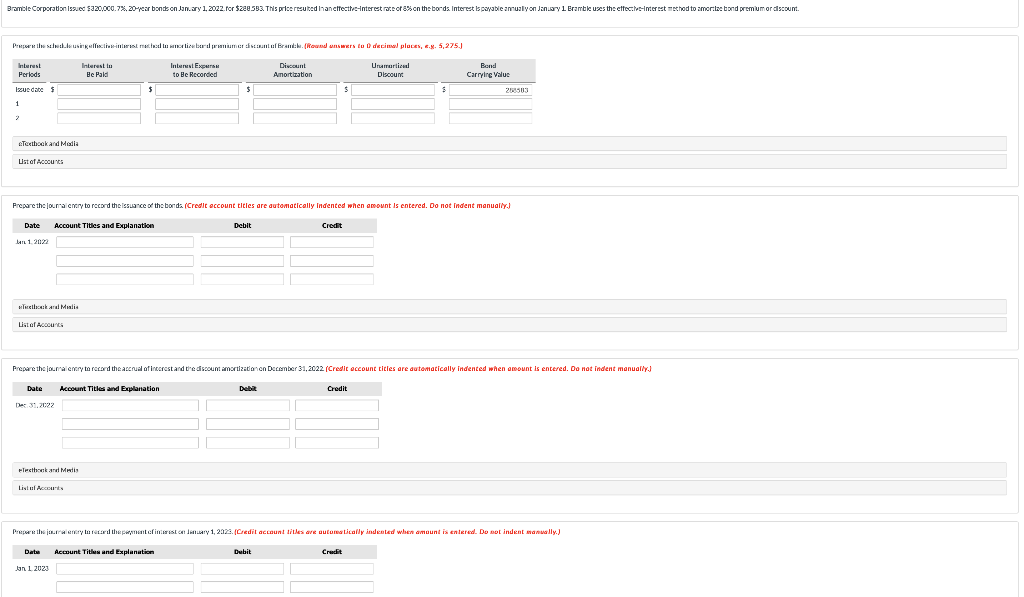This screenshot has width=1024, height=597.
Task: Click the 'Unamortized Discount' column header
Action: point(391,70)
